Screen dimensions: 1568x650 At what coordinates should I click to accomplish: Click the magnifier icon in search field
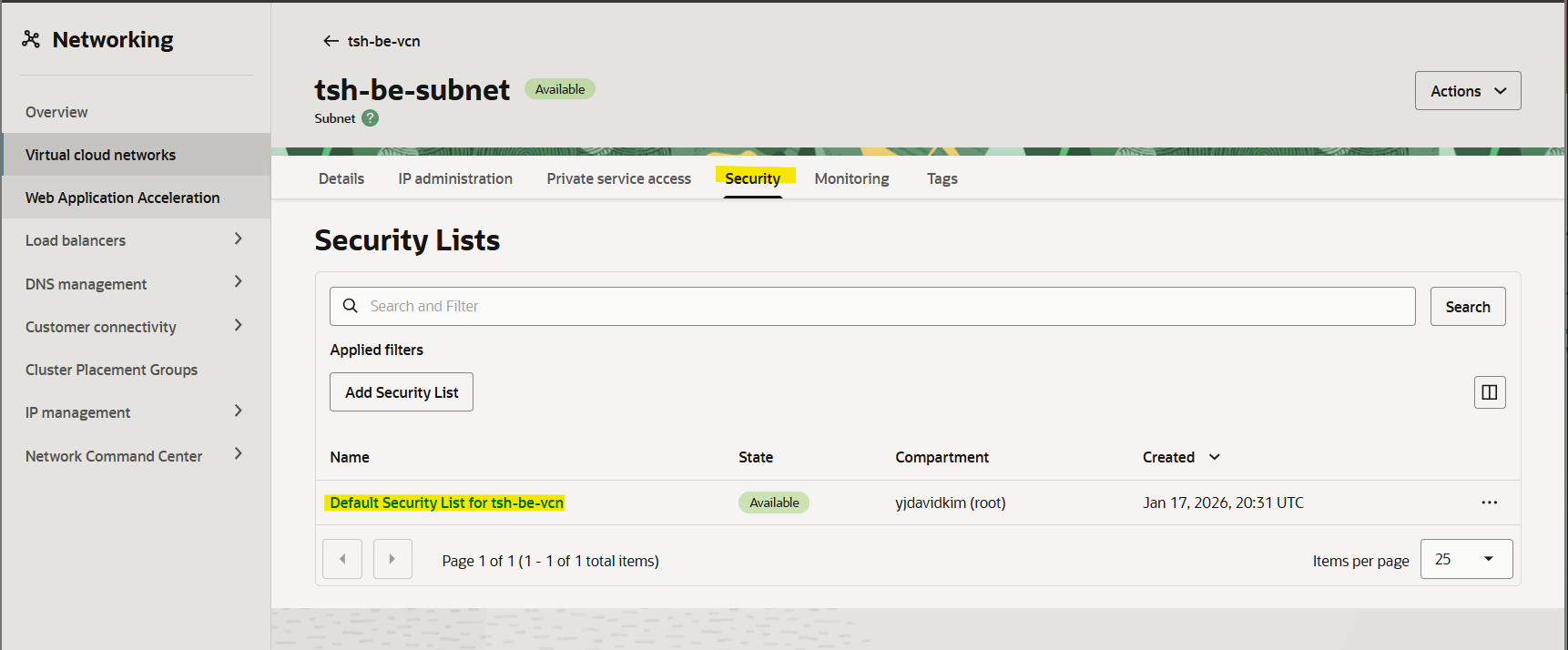[x=350, y=306]
